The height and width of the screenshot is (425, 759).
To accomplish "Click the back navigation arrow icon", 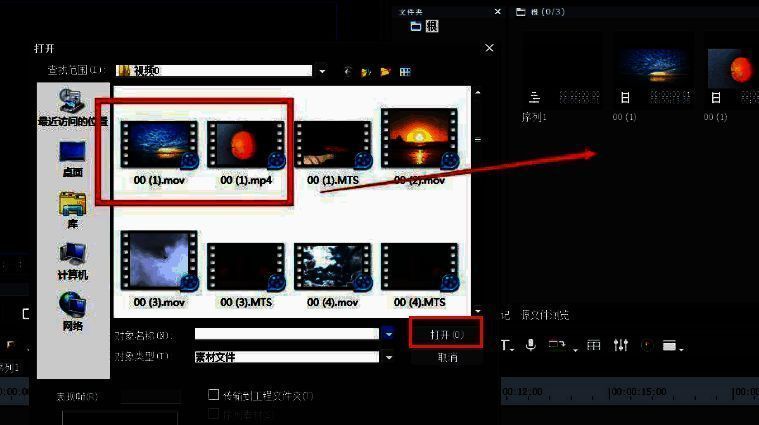I will click(x=348, y=72).
